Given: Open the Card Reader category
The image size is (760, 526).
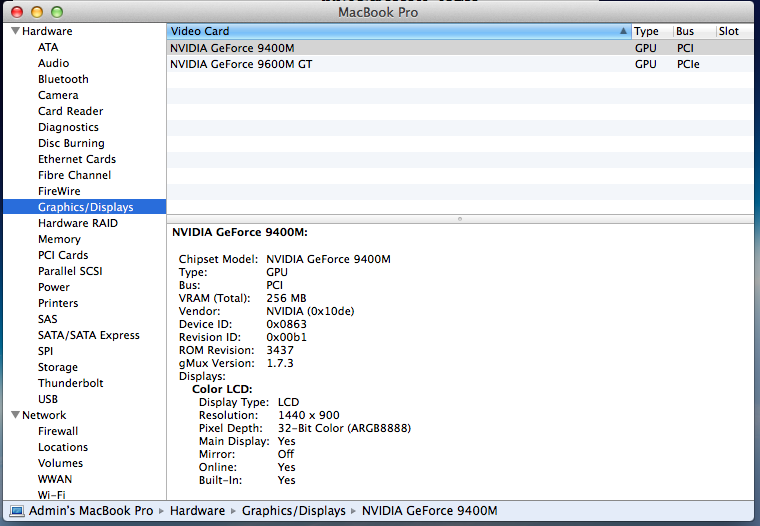Looking at the screenshot, I should [70, 111].
